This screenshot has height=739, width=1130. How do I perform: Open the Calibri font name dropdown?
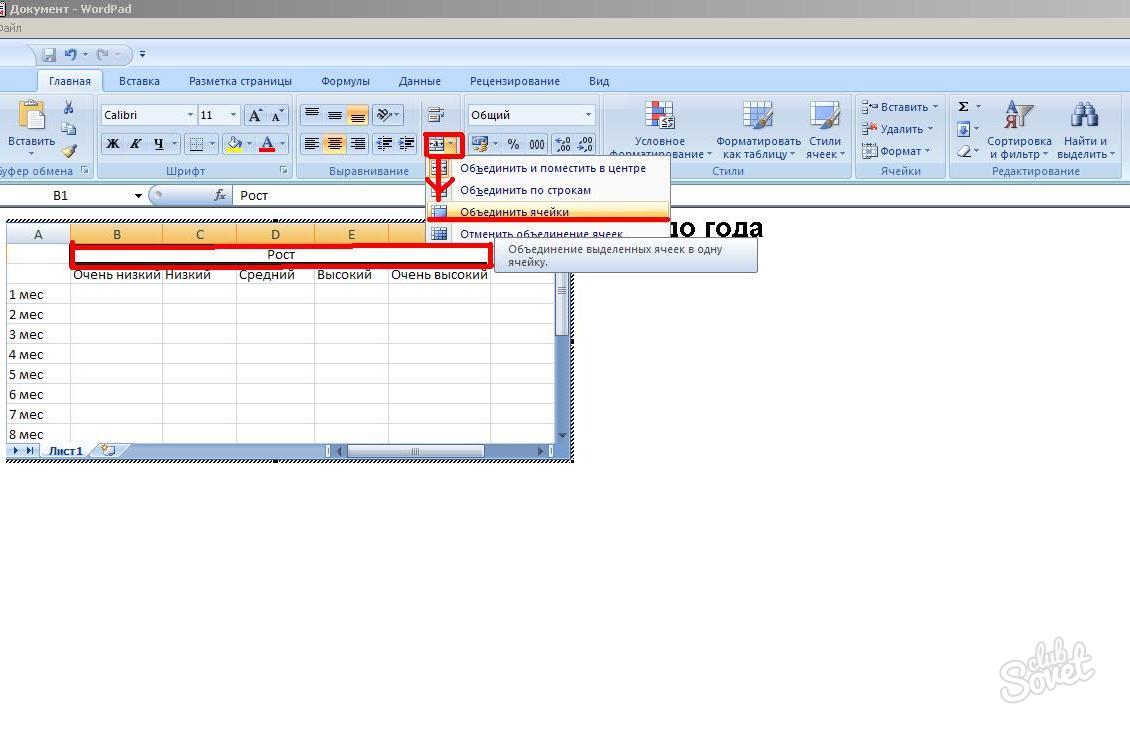(189, 115)
